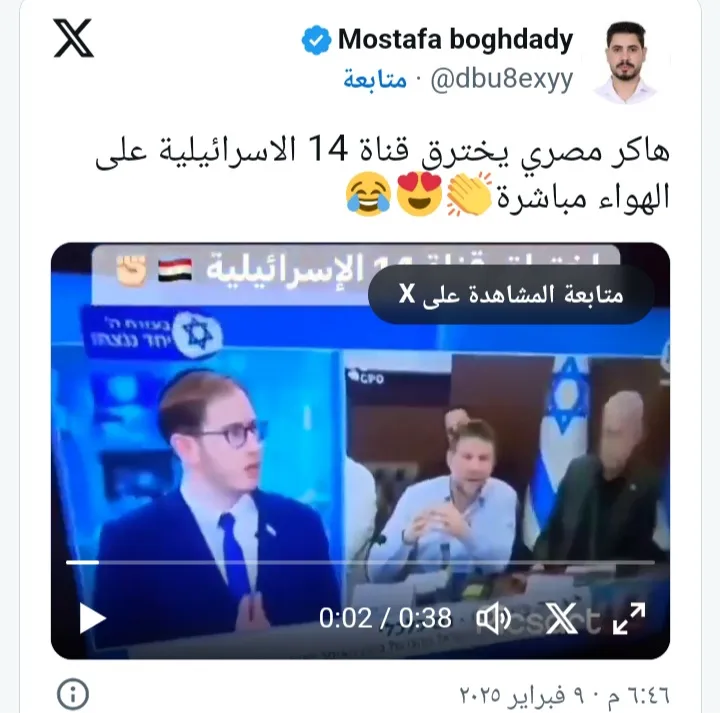
Task: Click the info icon below the video
Action: 73,694
